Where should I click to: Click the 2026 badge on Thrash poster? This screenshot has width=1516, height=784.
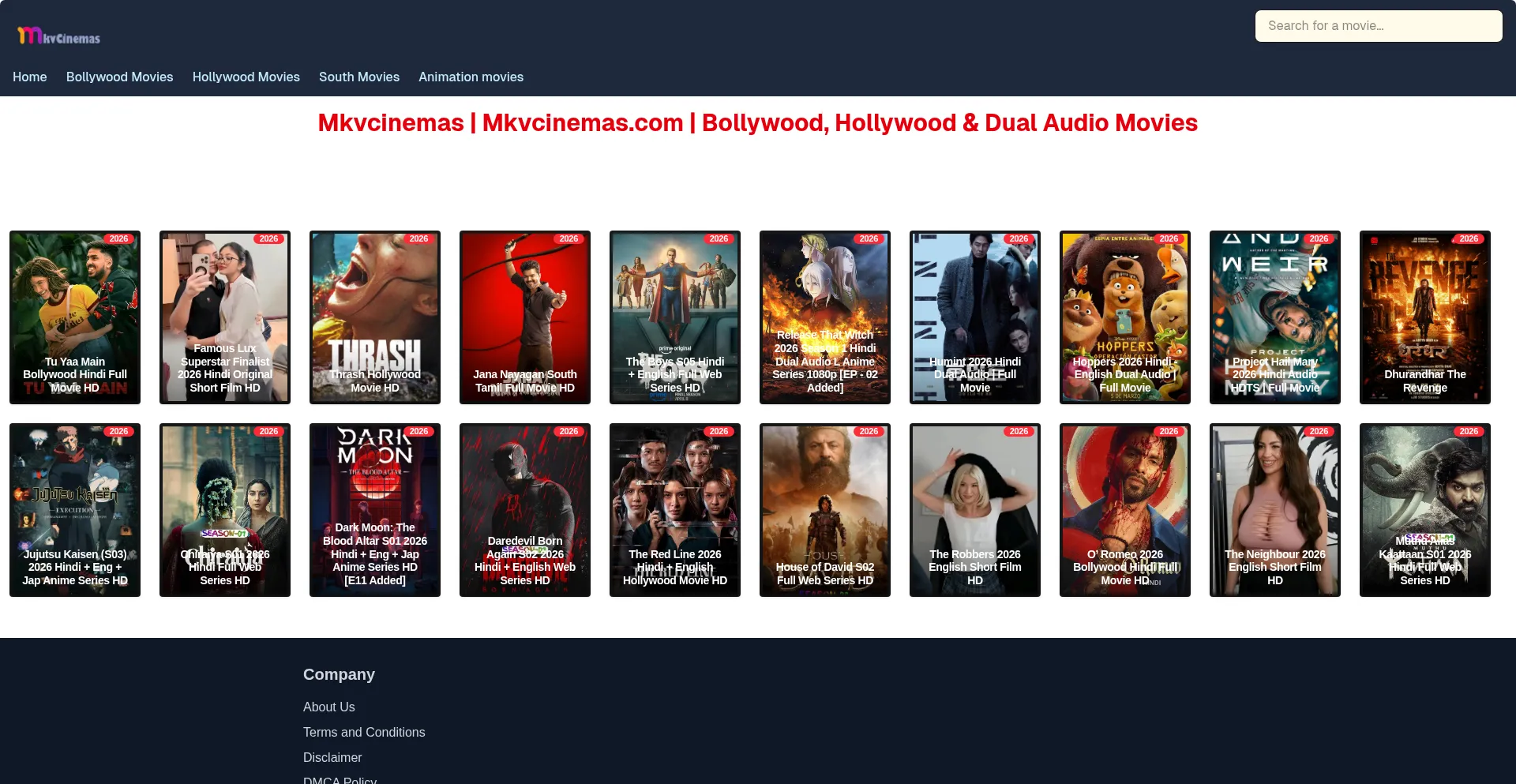pos(418,238)
